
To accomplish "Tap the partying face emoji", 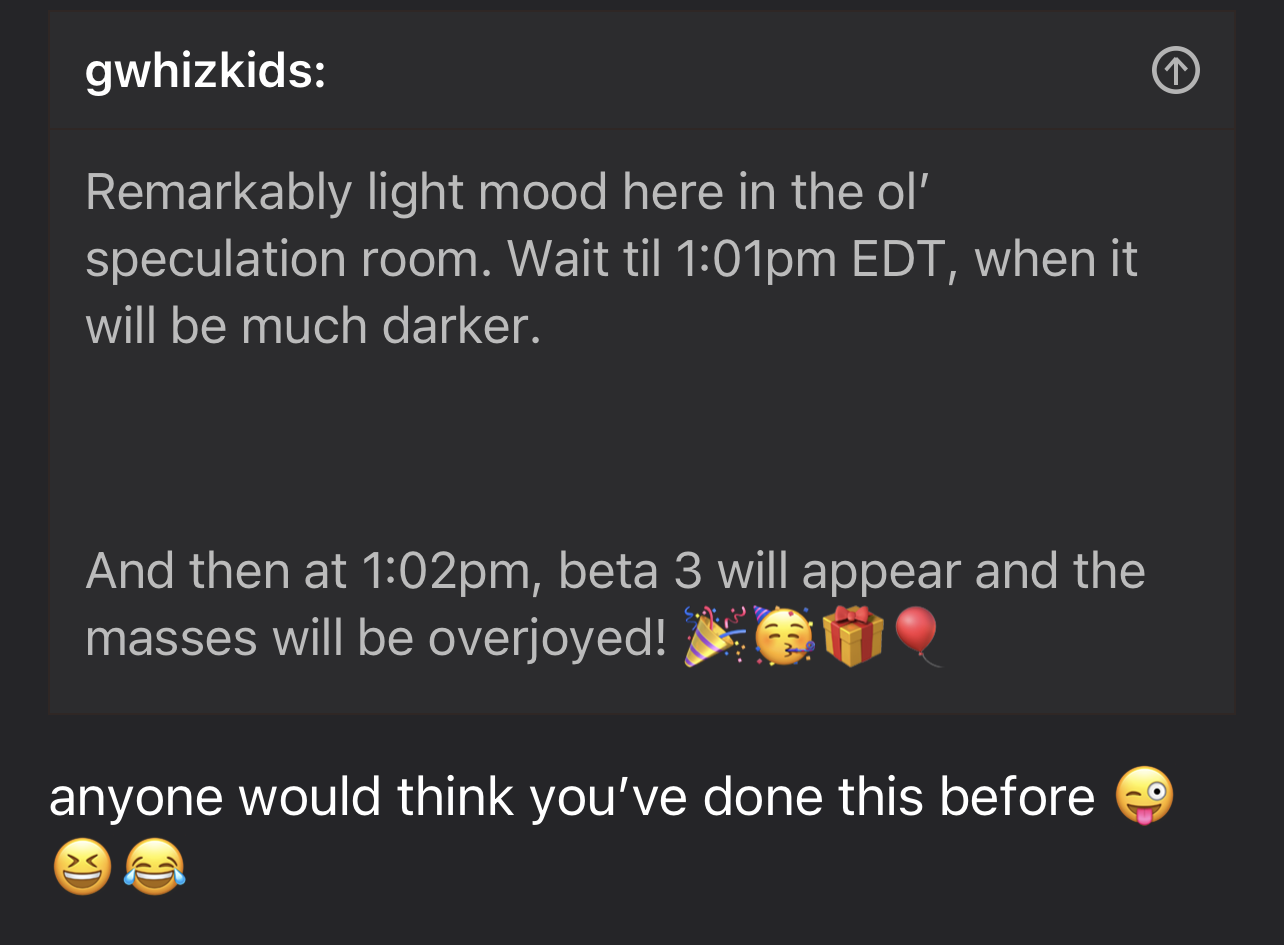I will point(783,636).
